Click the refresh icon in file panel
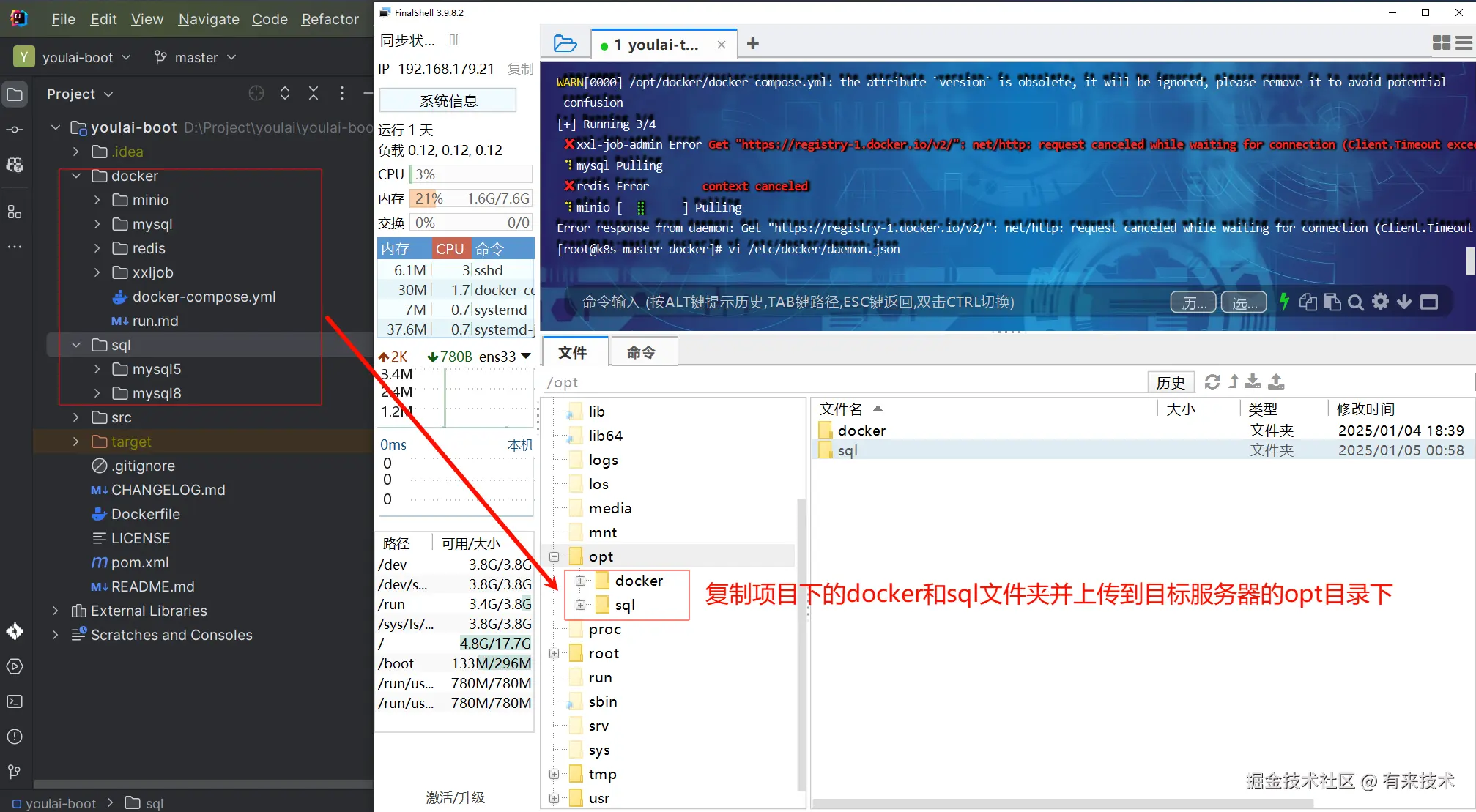This screenshot has width=1476, height=812. 1212,382
